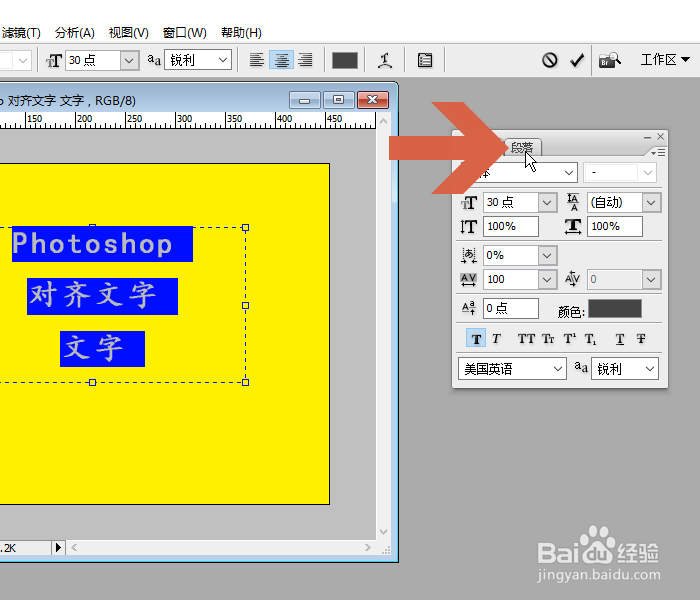This screenshot has width=700, height=600.
Task: Click the baseline shift 0 点 field
Action: pos(511,308)
